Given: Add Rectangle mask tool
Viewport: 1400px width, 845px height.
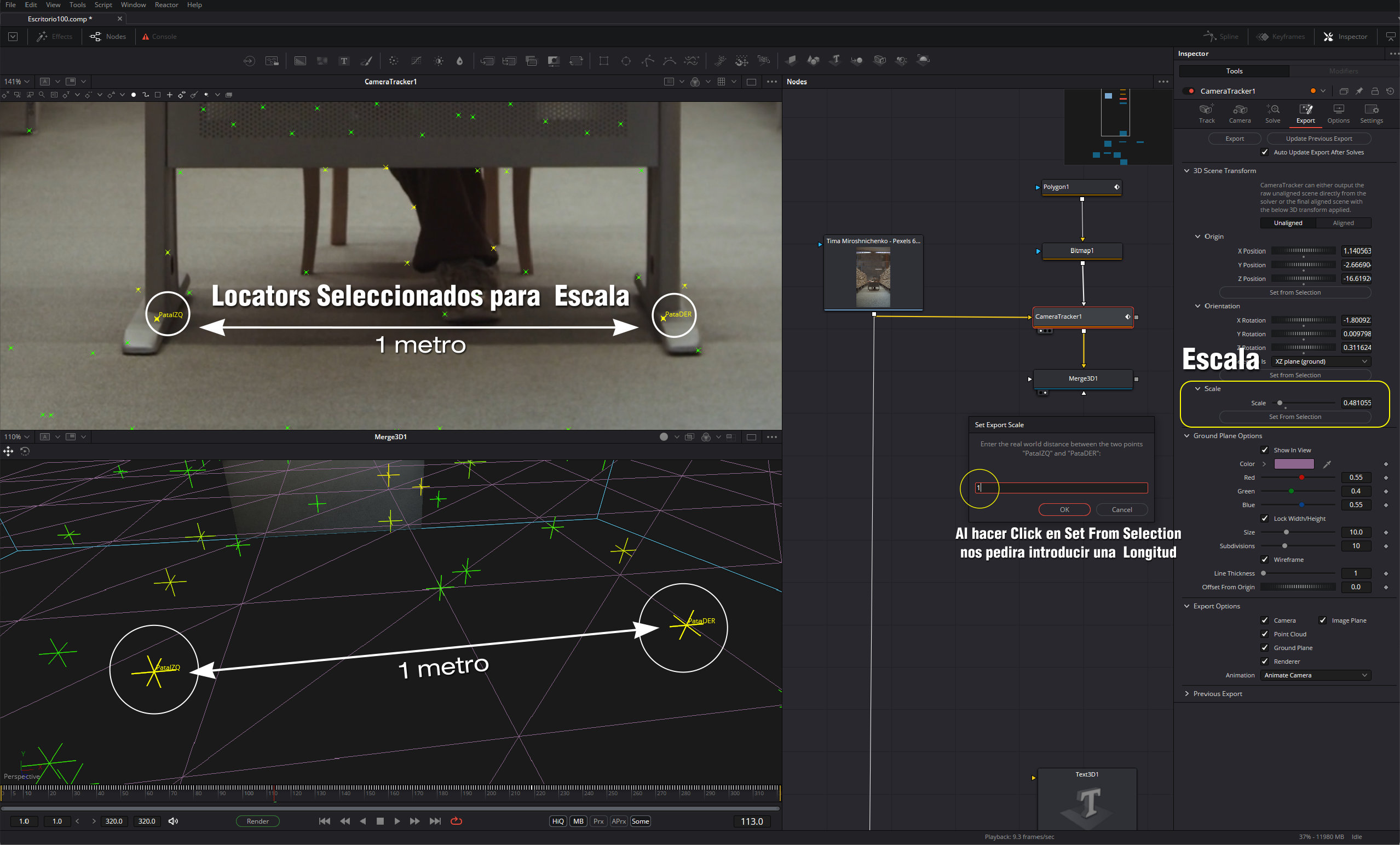Looking at the screenshot, I should (603, 61).
